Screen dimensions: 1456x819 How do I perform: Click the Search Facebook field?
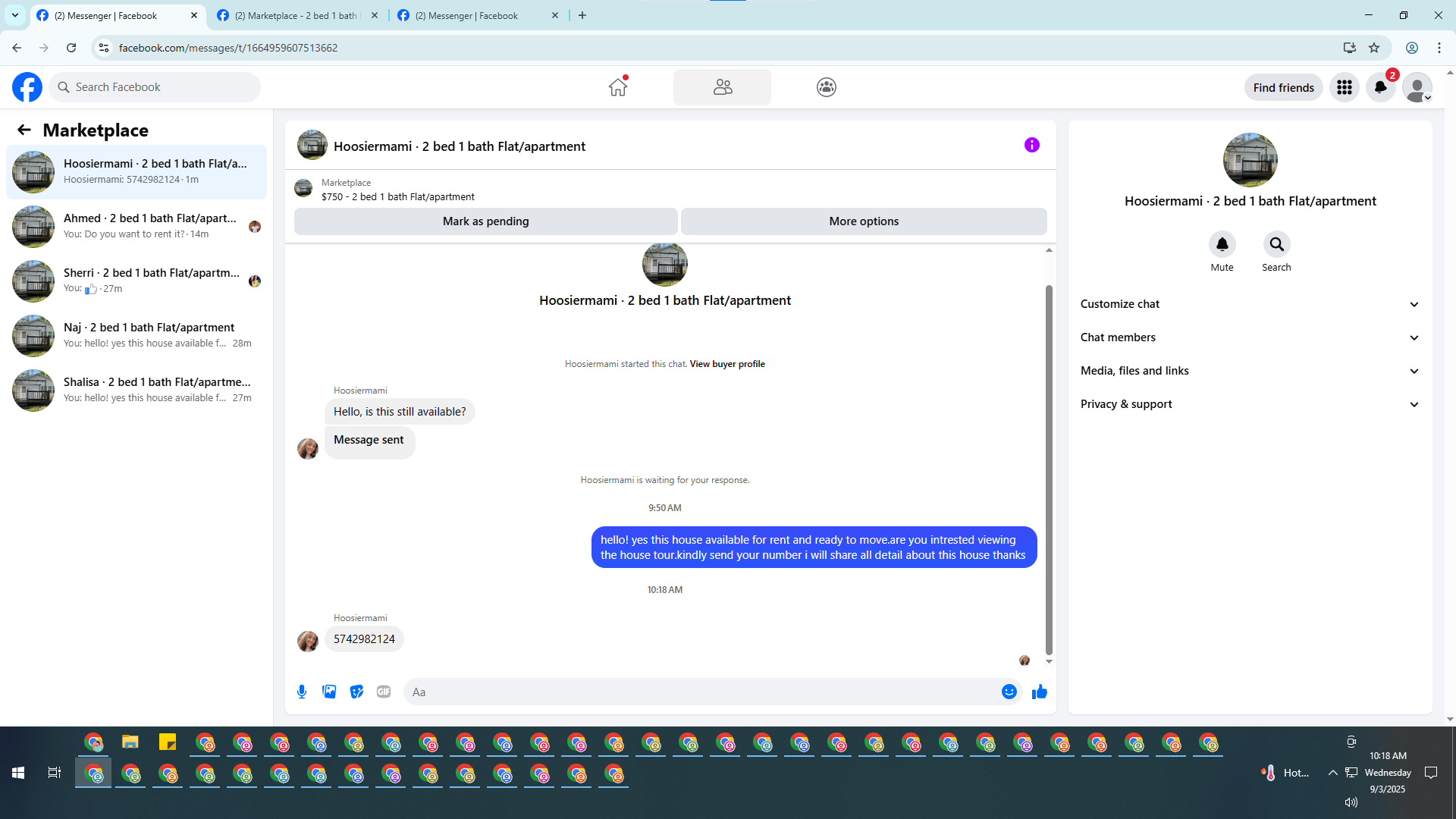tap(155, 87)
